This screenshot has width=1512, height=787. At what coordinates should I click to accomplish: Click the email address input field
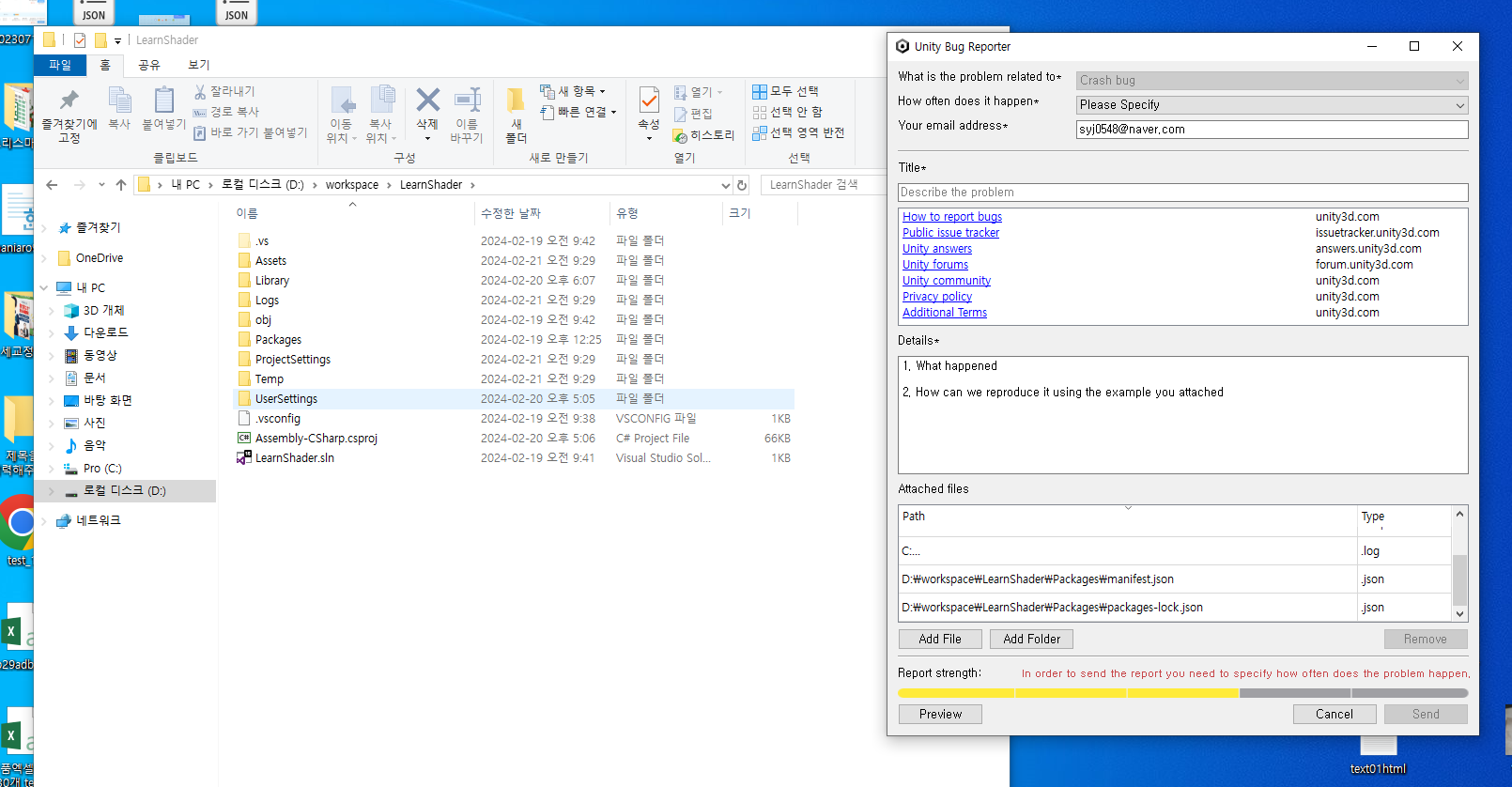coord(1272,130)
